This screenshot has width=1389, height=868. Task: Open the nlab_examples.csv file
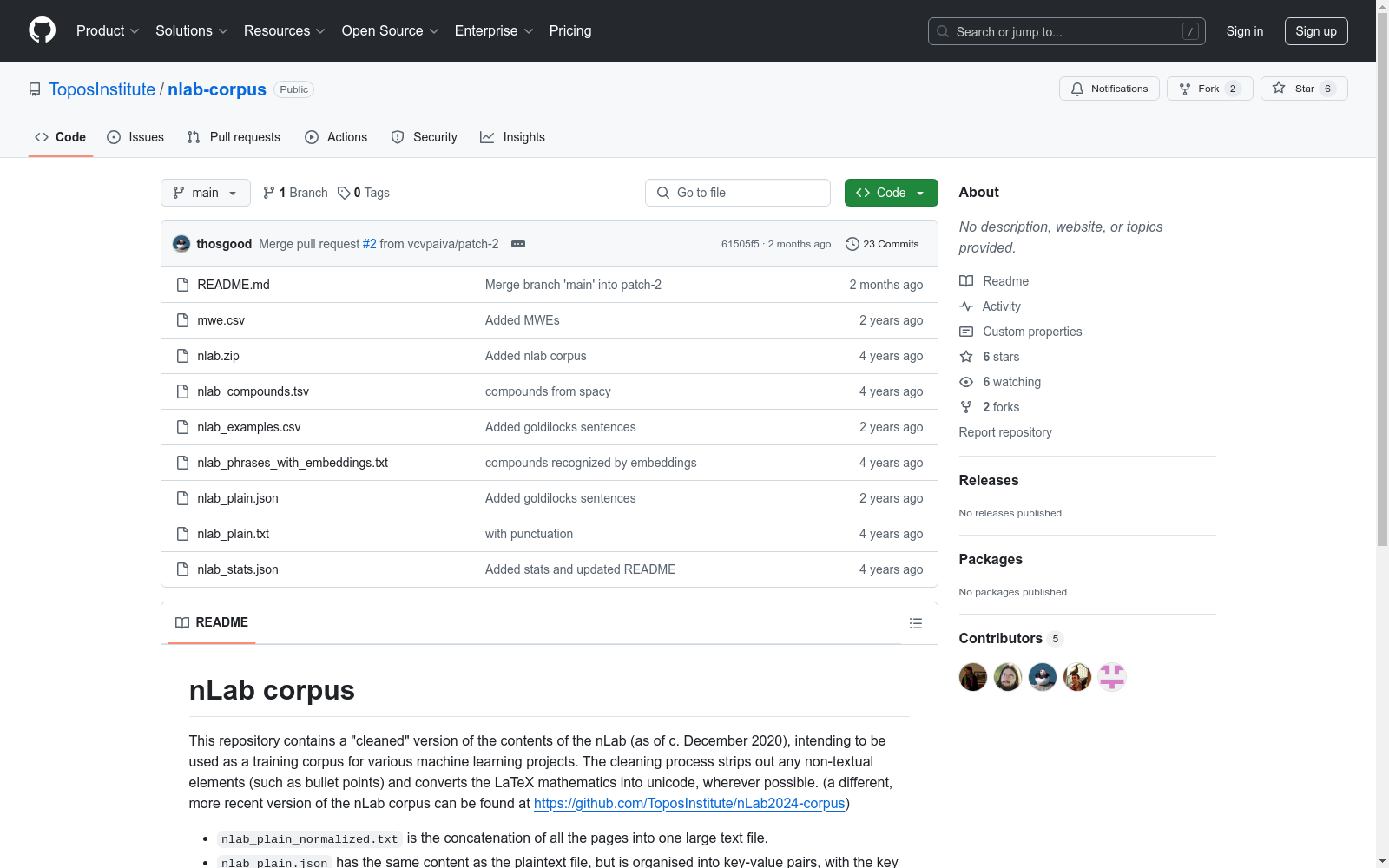(x=249, y=427)
